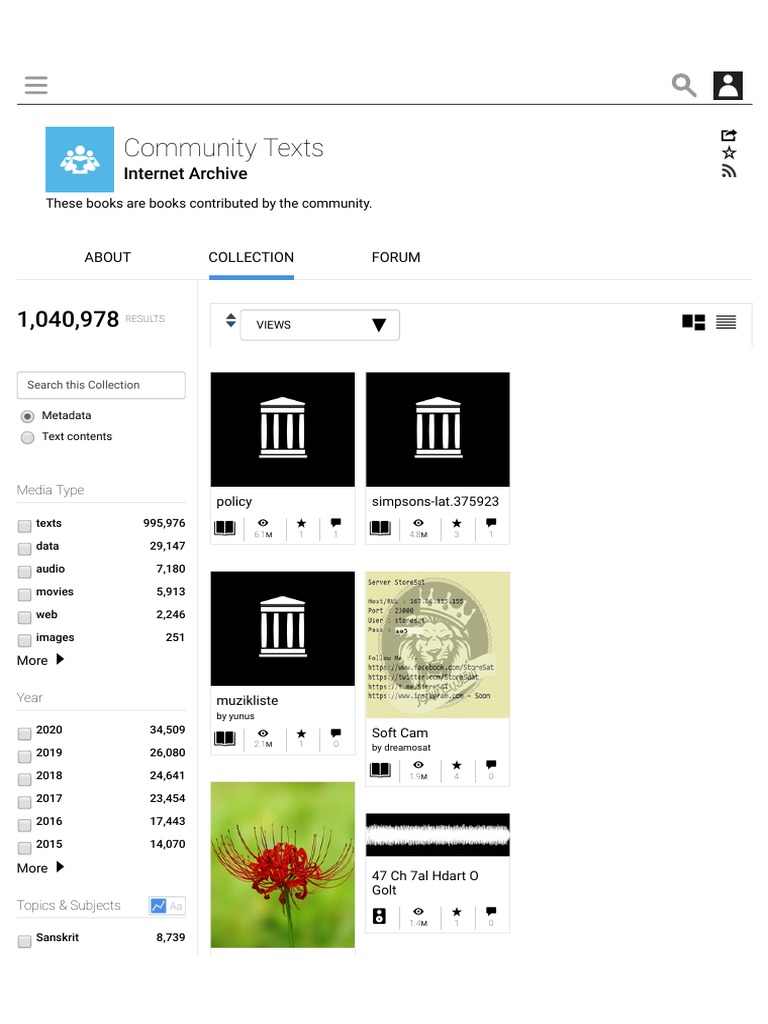Switch to the FORUM tab
768x1024 pixels.
point(396,257)
